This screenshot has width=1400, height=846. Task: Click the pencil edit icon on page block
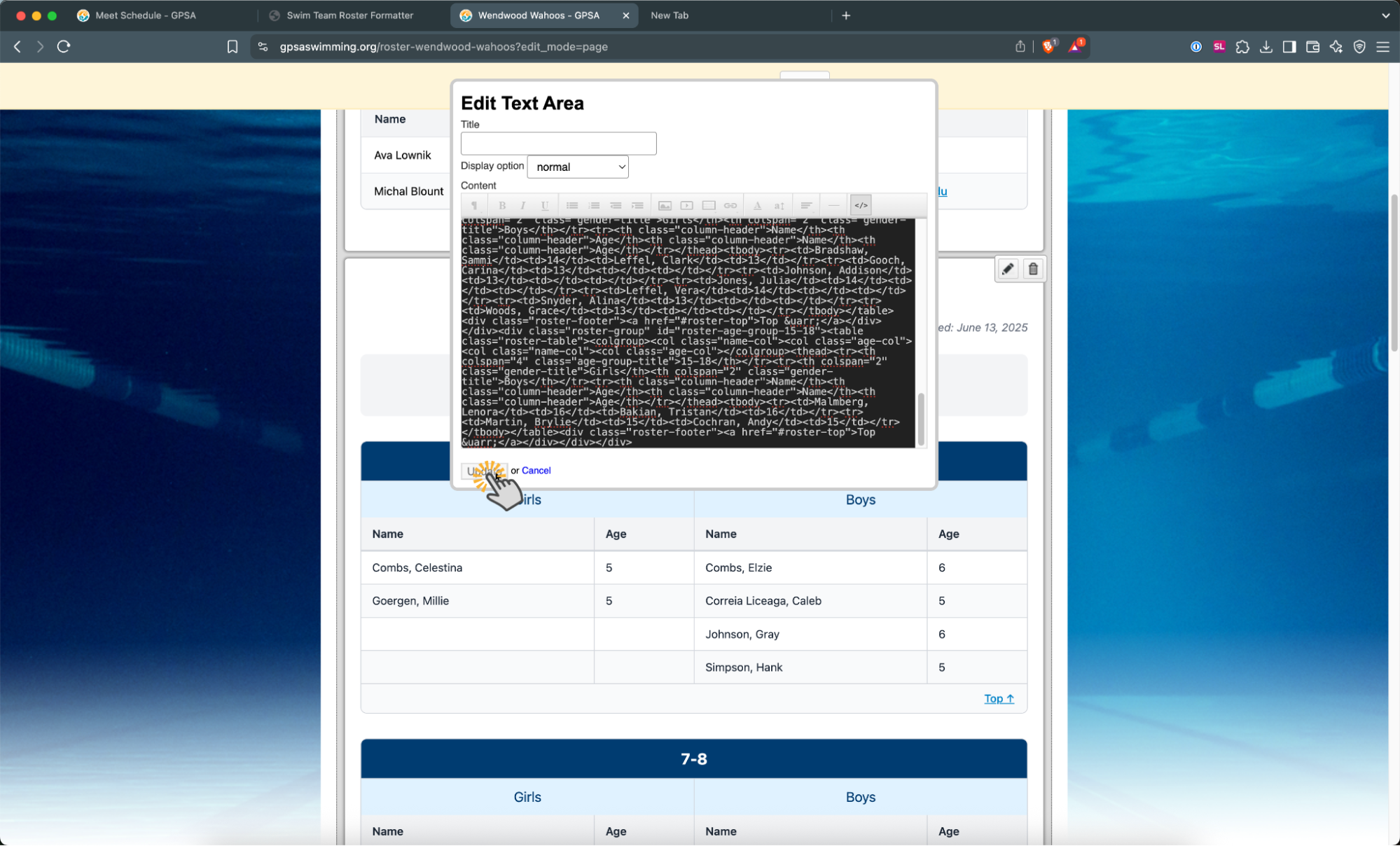[1007, 269]
